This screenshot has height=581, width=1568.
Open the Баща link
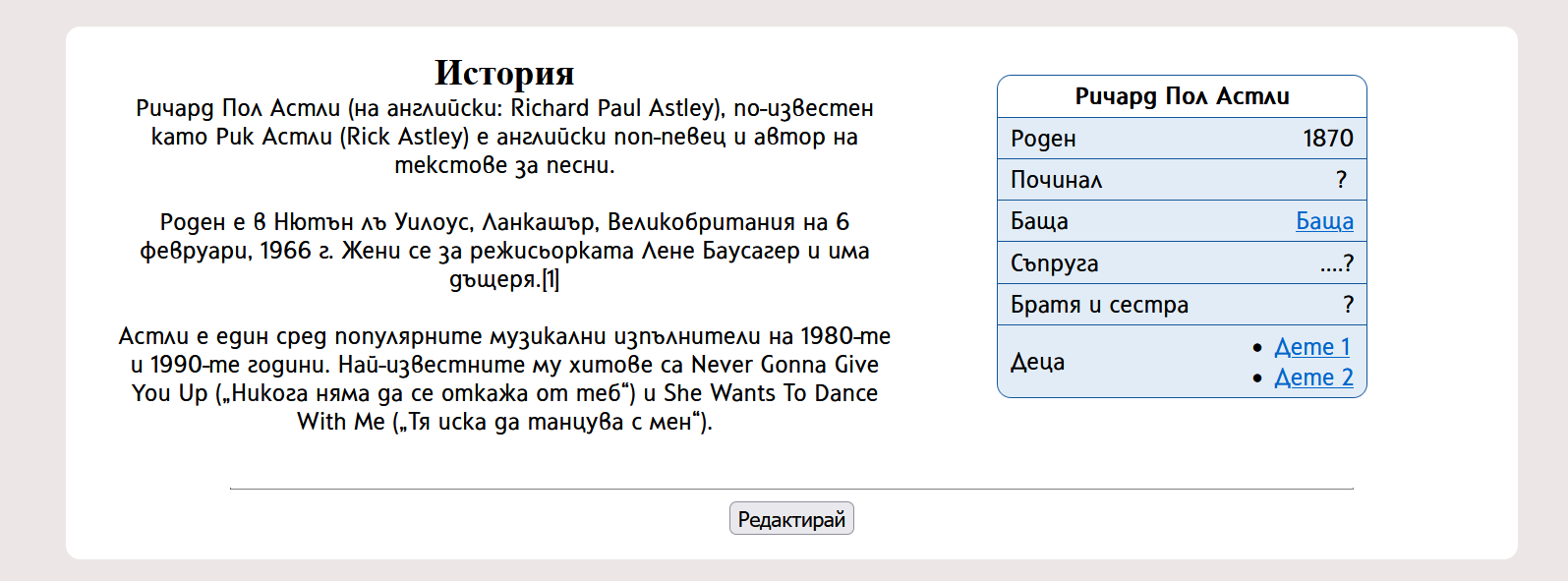tap(1324, 221)
